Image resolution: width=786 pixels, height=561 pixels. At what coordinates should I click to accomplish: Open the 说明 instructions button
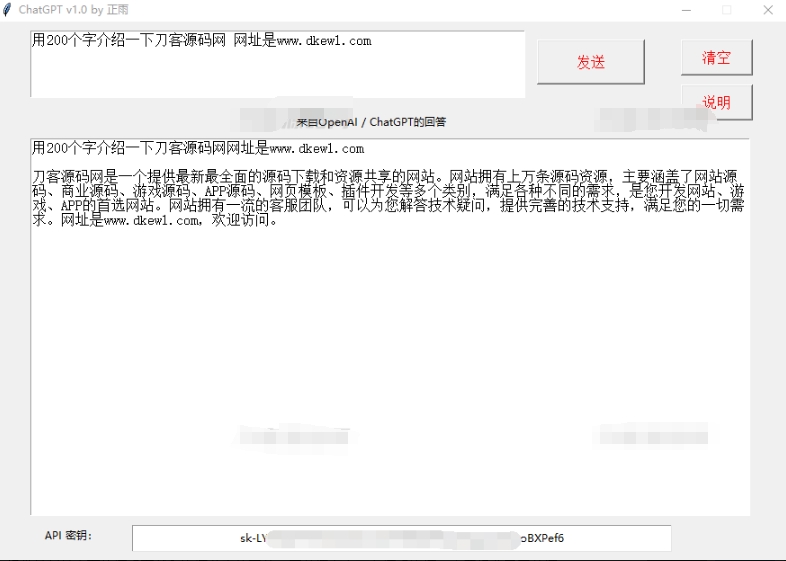716,102
